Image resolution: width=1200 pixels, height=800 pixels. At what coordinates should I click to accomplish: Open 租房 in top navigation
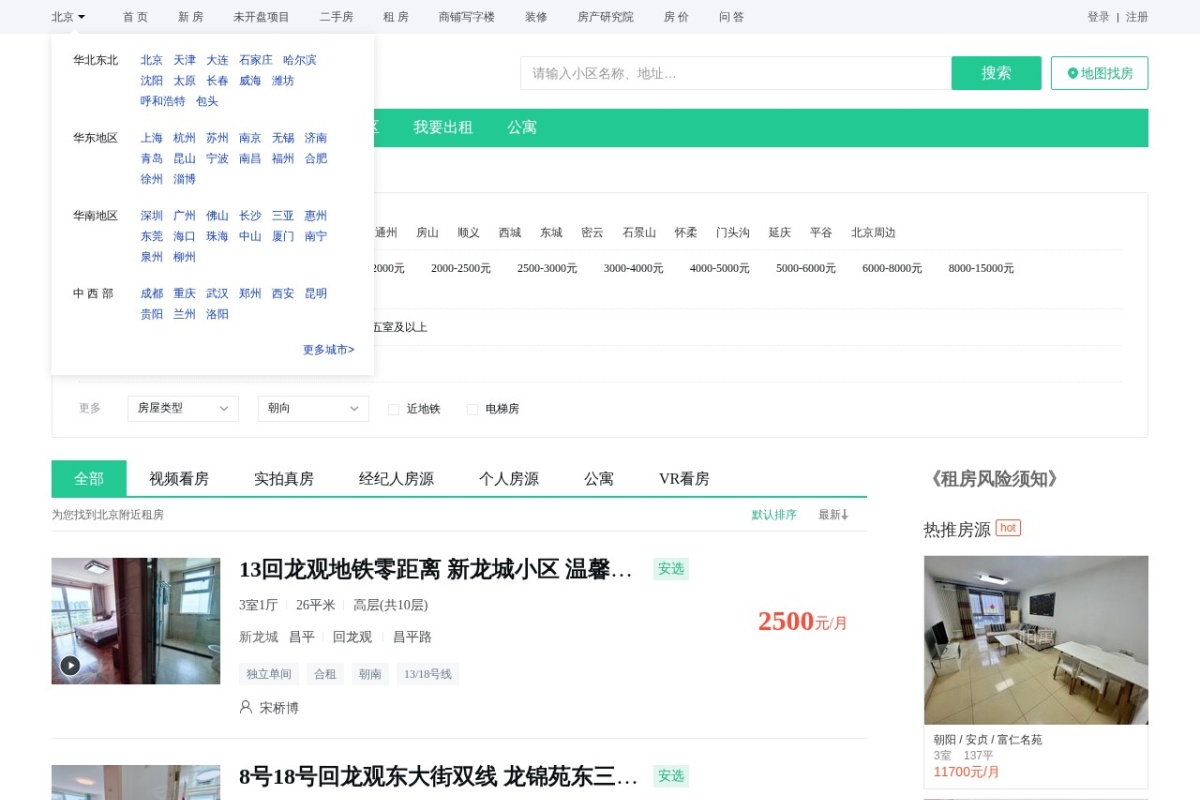pyautogui.click(x=395, y=17)
